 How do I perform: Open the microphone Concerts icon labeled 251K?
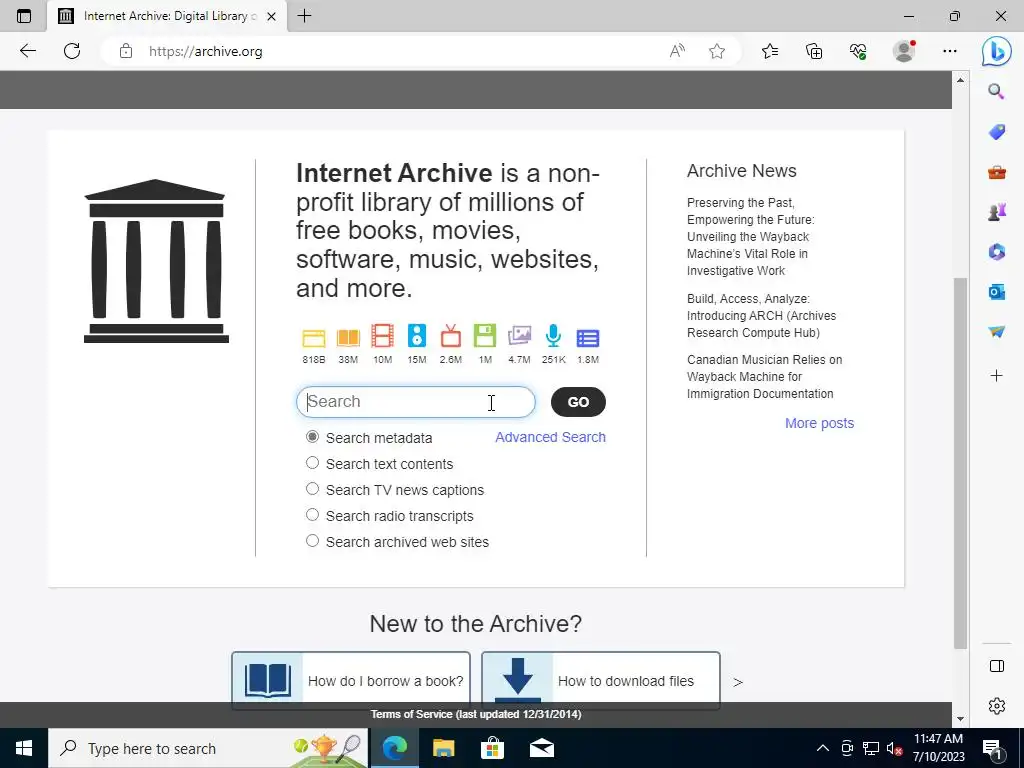[553, 336]
